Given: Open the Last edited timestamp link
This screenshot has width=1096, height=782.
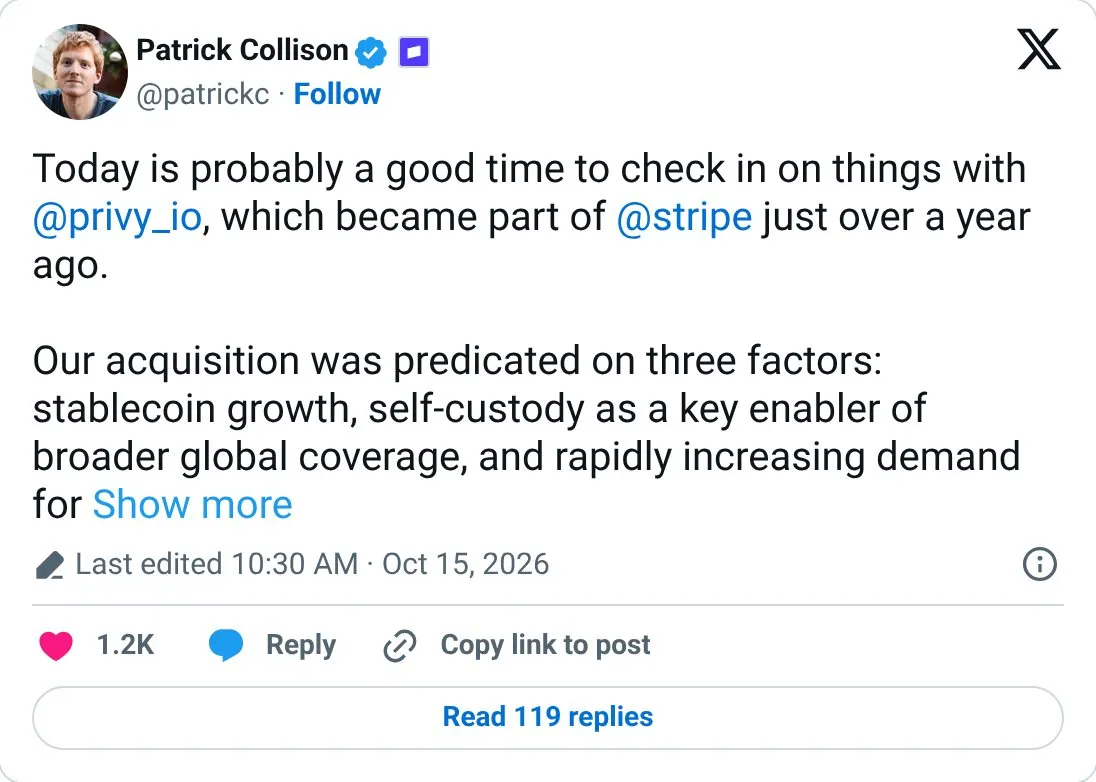Looking at the screenshot, I should point(312,564).
